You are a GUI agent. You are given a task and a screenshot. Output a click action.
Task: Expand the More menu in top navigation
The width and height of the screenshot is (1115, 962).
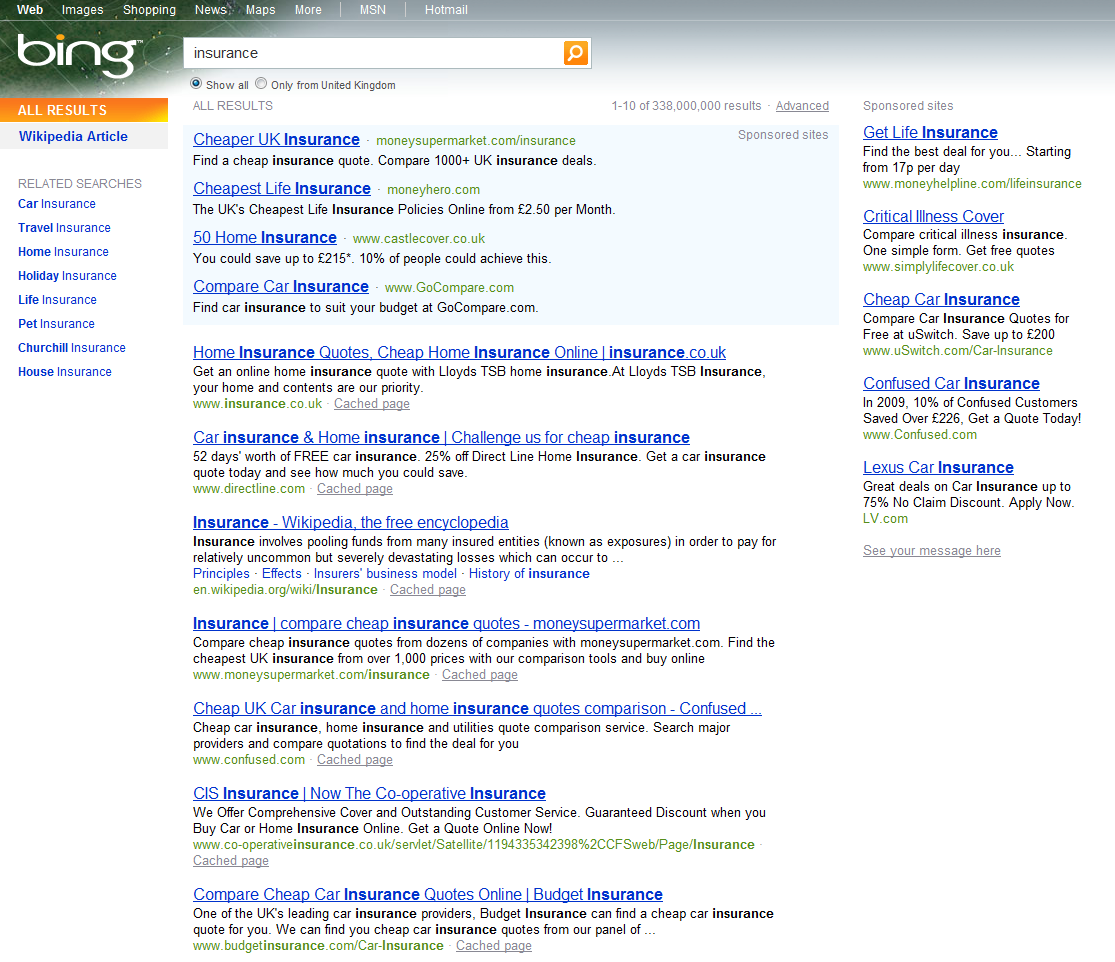click(308, 10)
